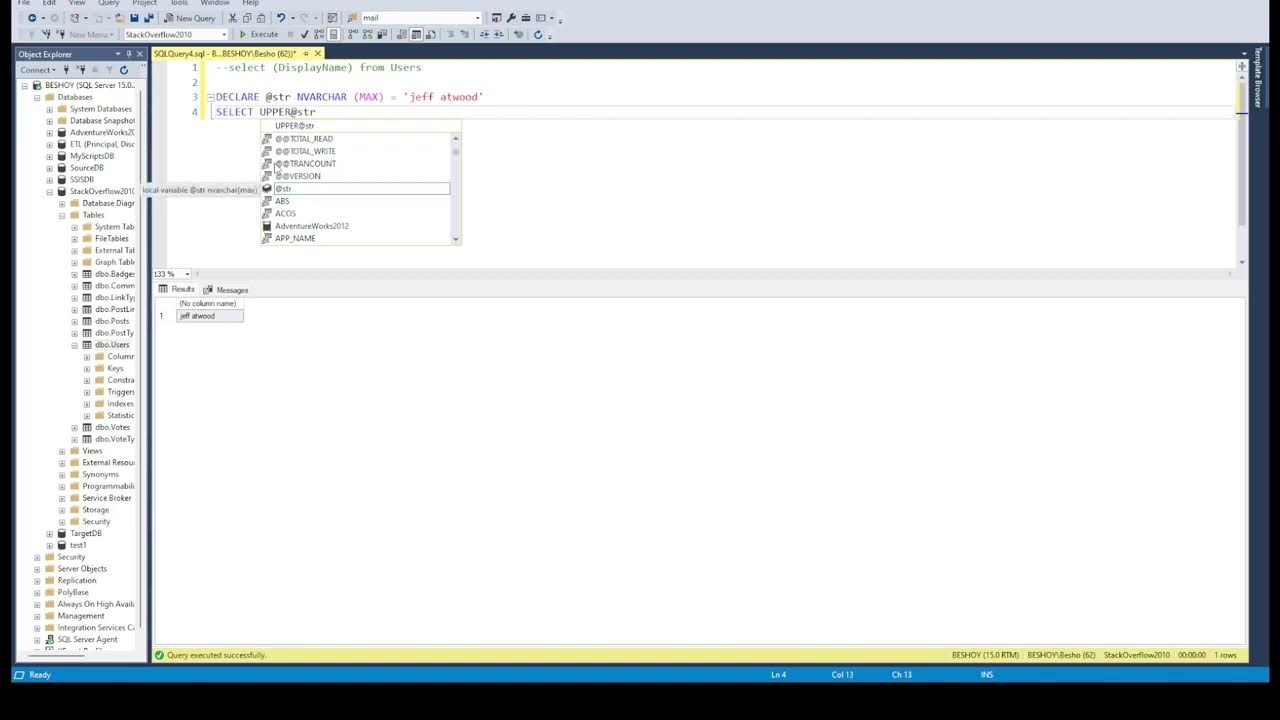The height and width of the screenshot is (720, 1280).
Task: Click the BESHOY server node icon
Action: [38, 86]
